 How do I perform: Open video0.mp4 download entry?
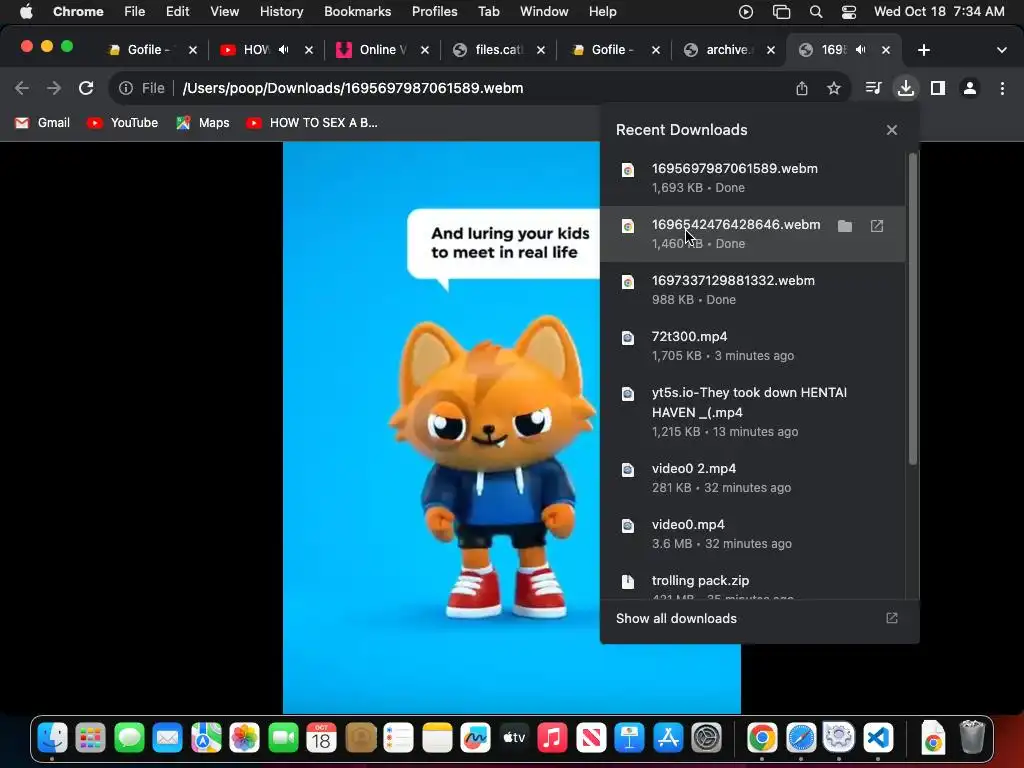tap(752, 534)
